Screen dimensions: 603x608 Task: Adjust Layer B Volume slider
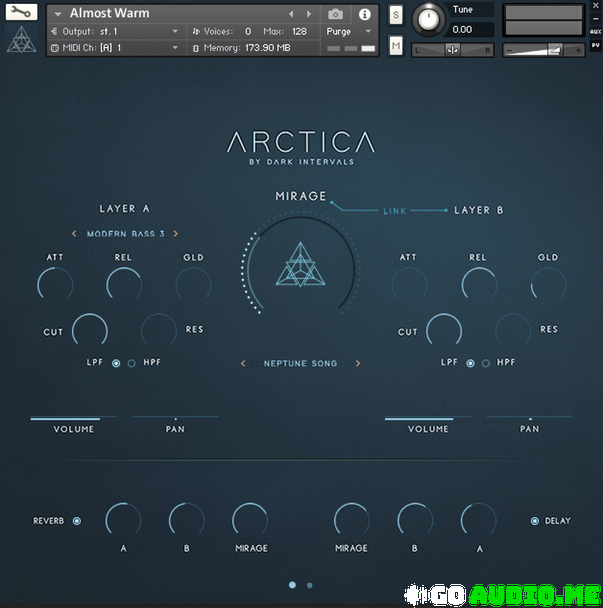pos(428,418)
